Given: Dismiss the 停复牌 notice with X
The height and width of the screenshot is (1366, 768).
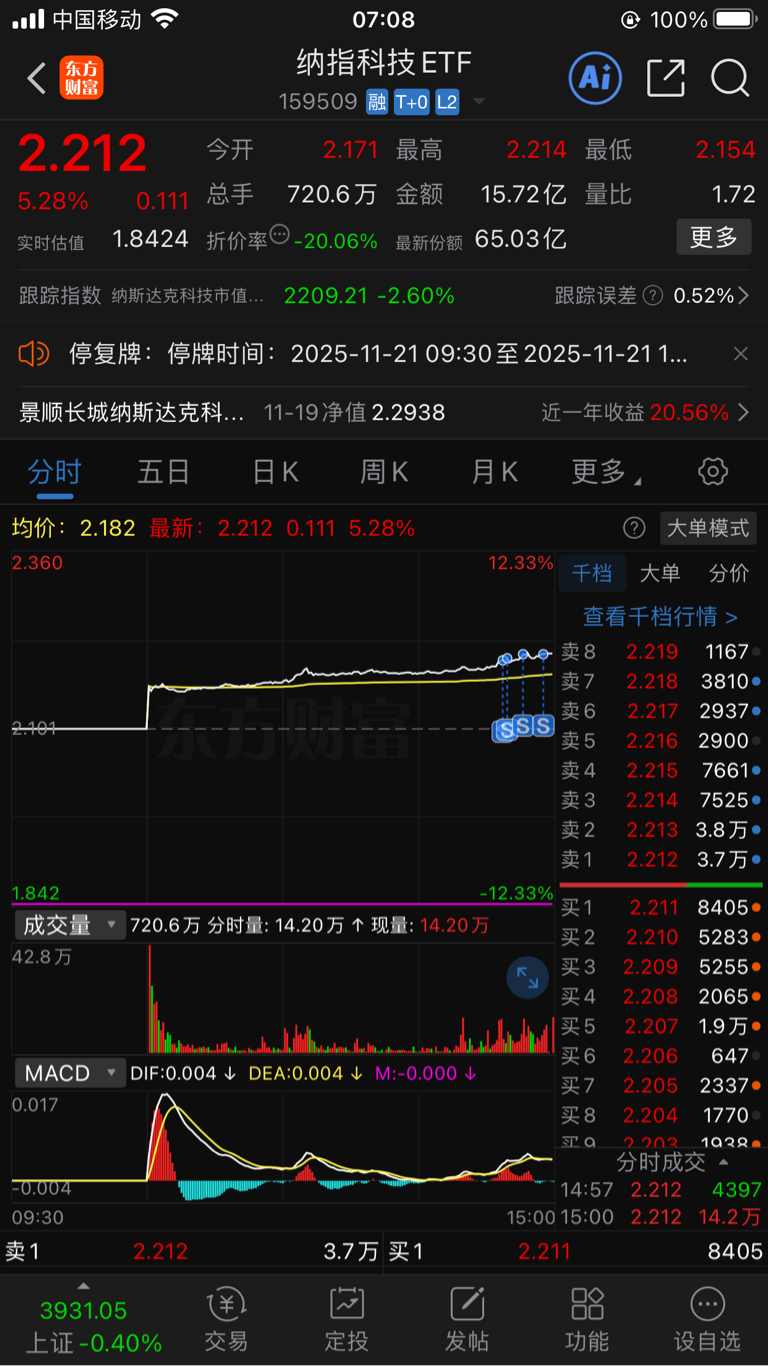Looking at the screenshot, I should point(741,354).
